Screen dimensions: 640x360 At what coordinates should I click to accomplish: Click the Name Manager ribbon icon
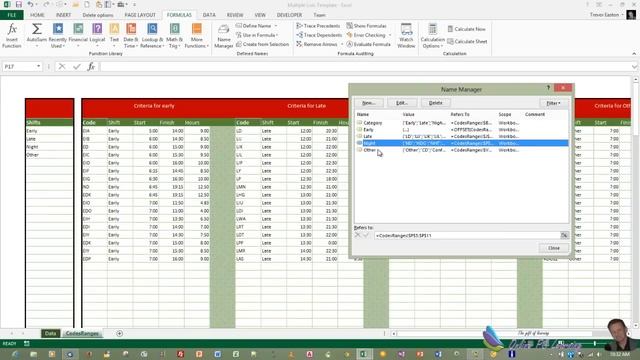(x=224, y=36)
